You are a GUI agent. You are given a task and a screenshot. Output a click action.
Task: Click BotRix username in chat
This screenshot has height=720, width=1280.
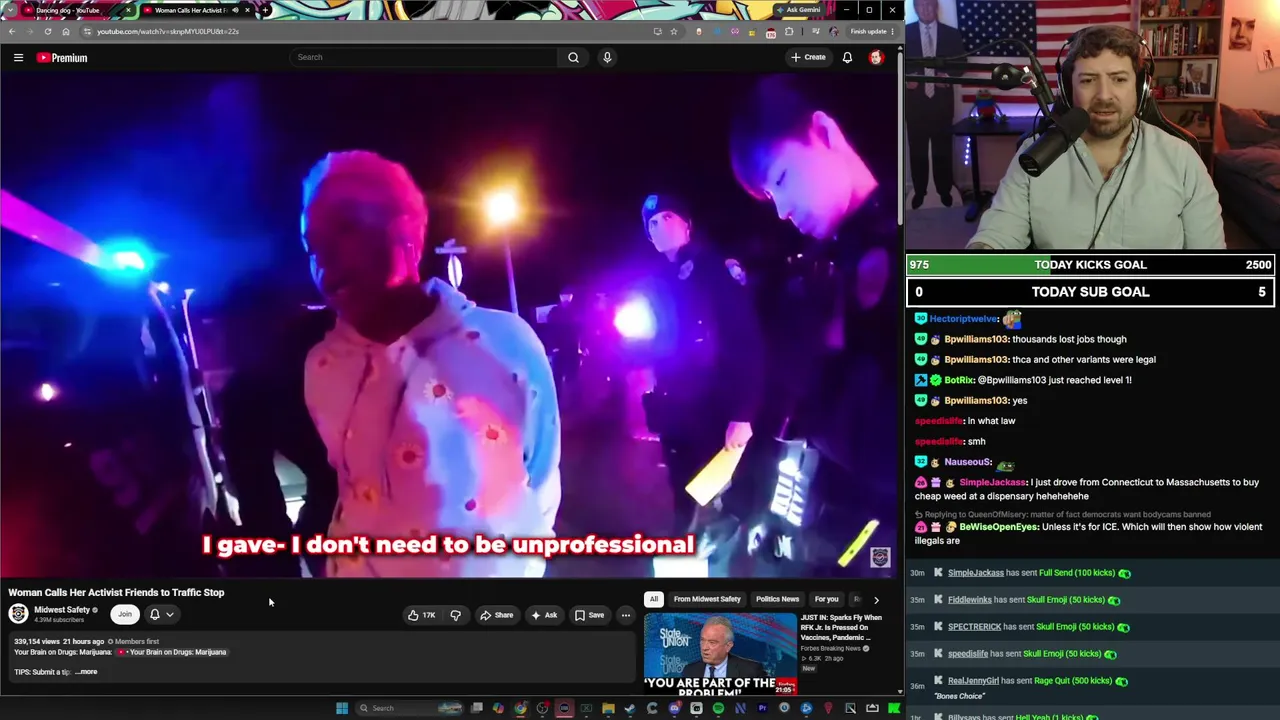point(958,380)
